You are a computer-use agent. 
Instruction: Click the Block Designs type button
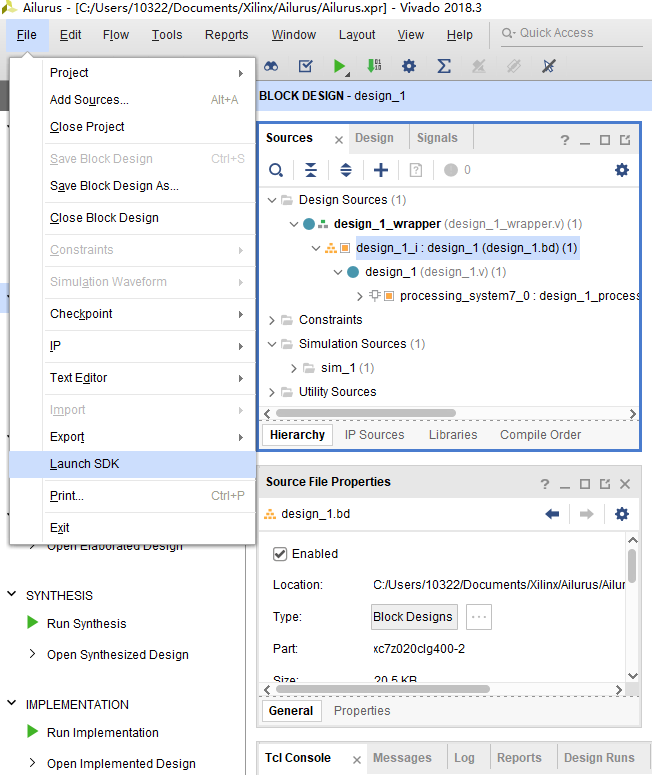[414, 617]
